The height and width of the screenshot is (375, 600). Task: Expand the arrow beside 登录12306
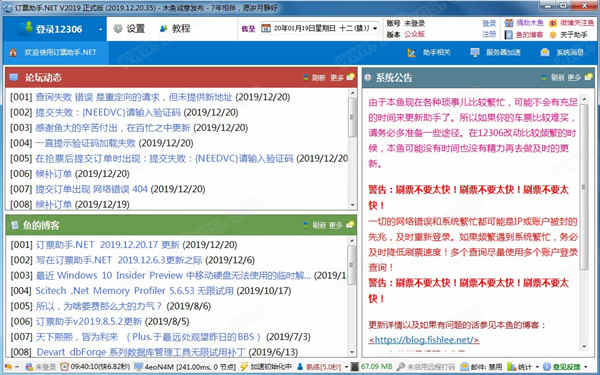pyautogui.click(x=100, y=29)
